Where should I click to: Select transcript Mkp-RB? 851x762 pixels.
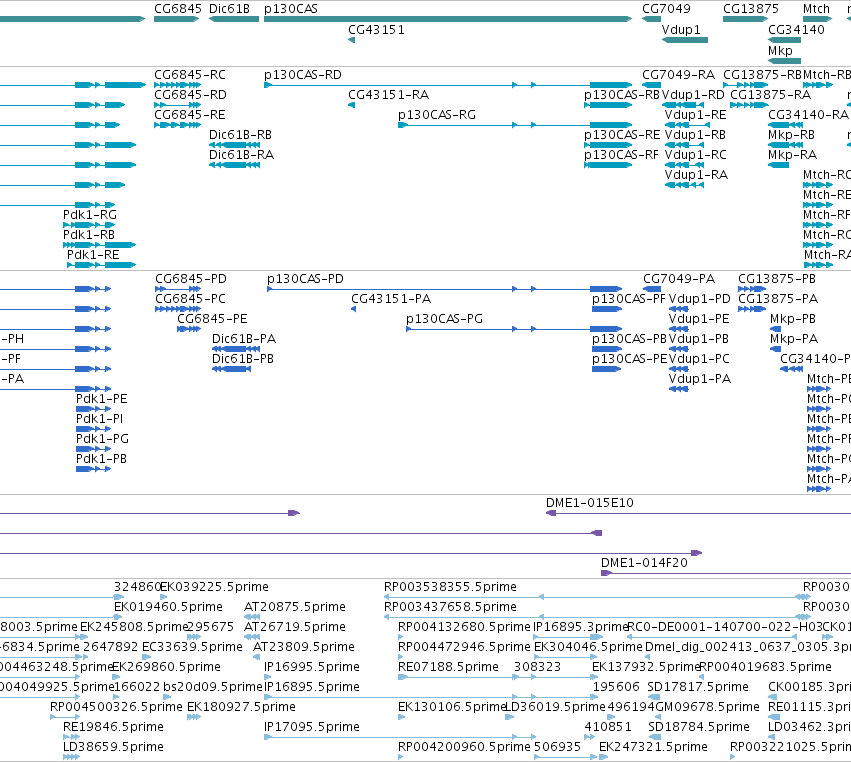(791, 134)
